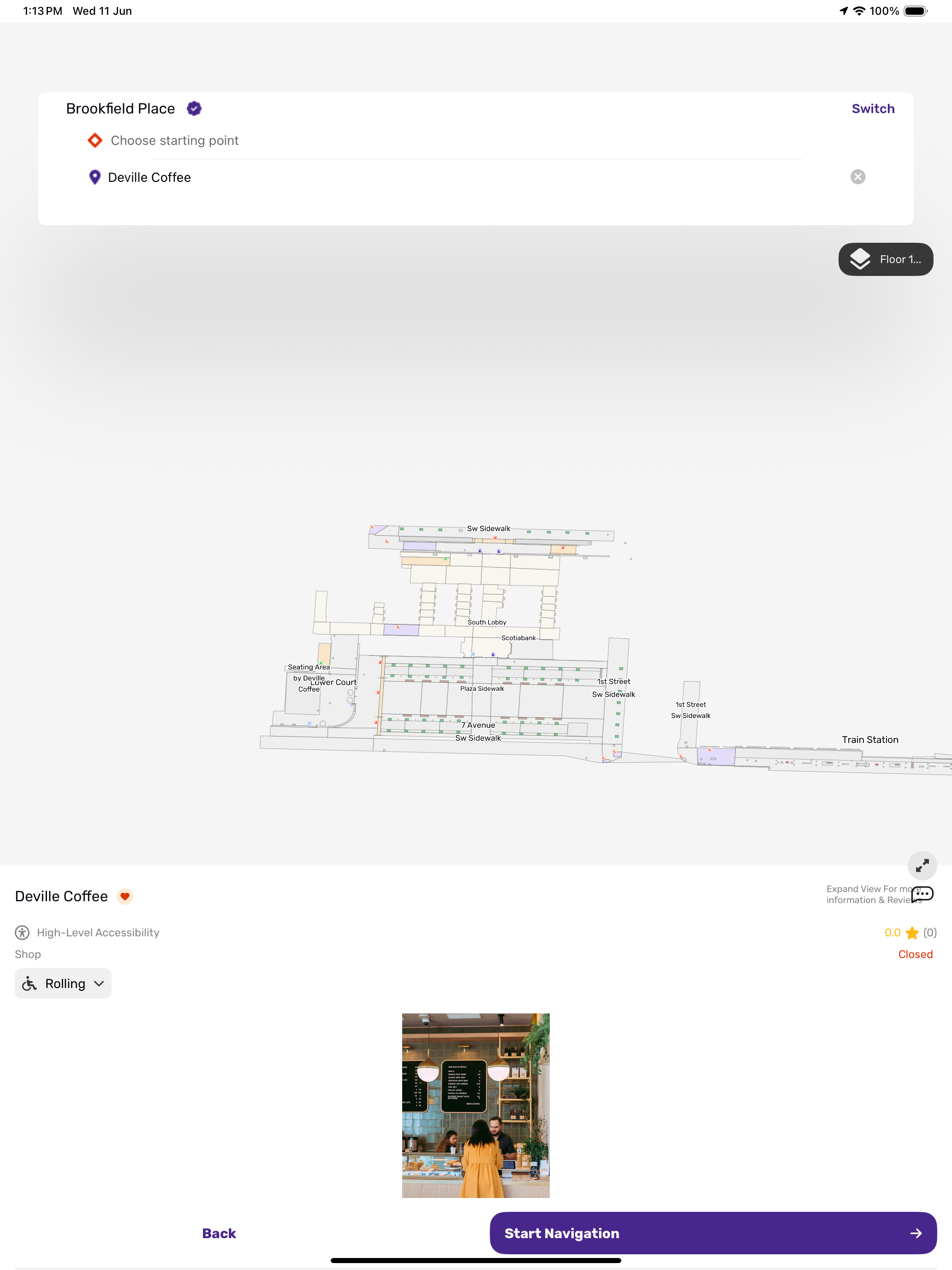Tap the purple destination pin icon
Screen dimensions: 952x1270
(x=95, y=177)
